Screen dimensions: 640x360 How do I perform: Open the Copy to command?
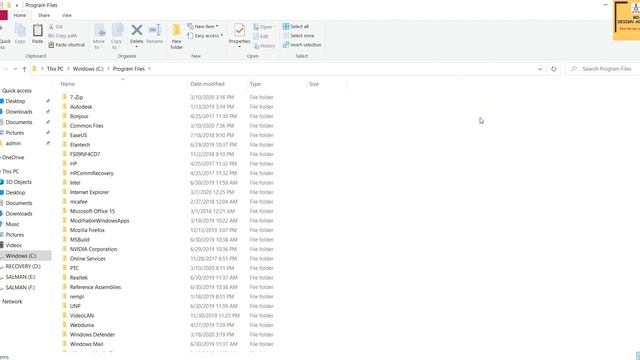[x=117, y=36]
